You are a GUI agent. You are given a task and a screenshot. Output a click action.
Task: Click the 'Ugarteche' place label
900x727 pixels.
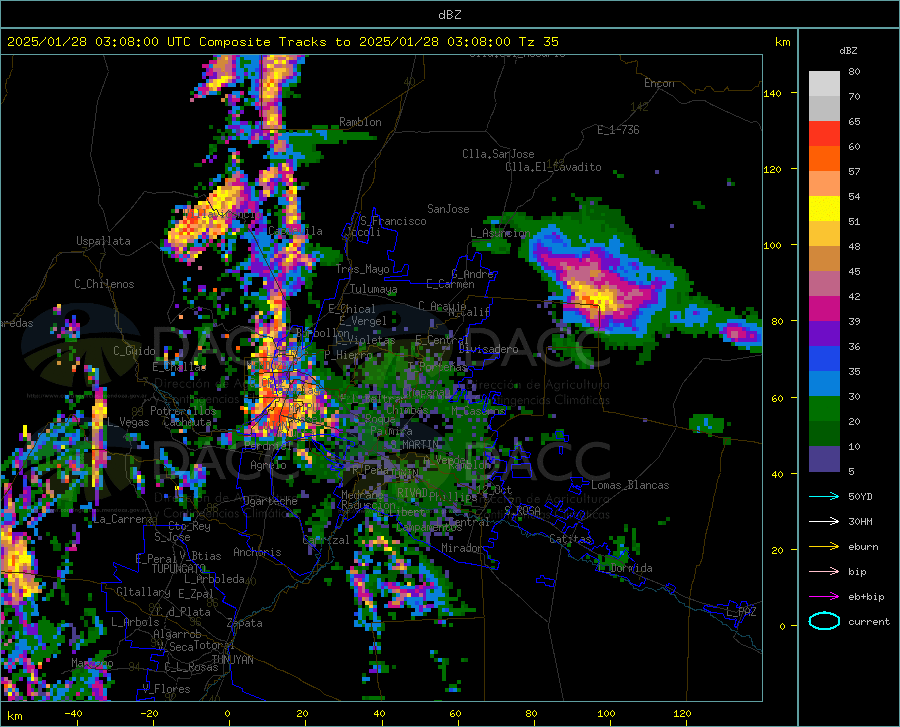270,501
